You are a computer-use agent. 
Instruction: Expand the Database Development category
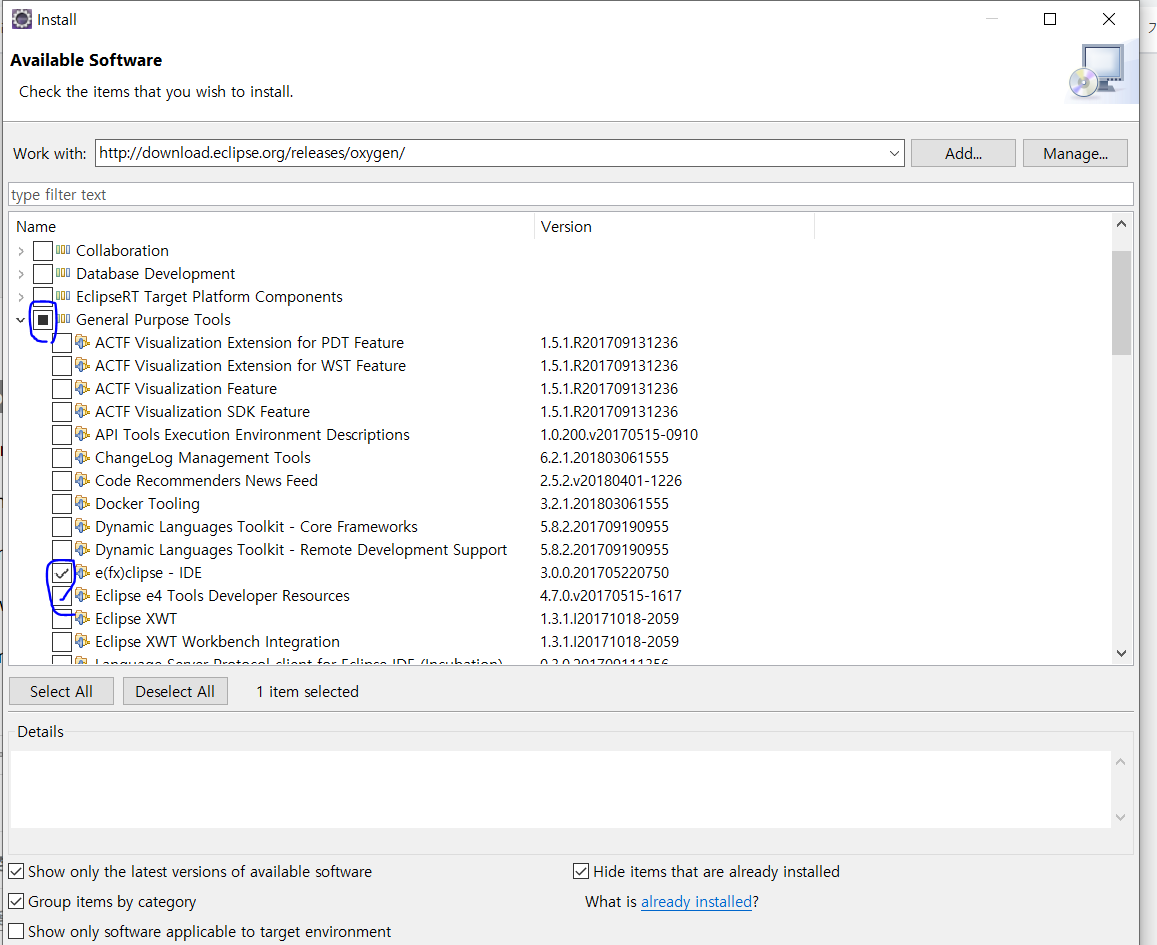pos(21,274)
